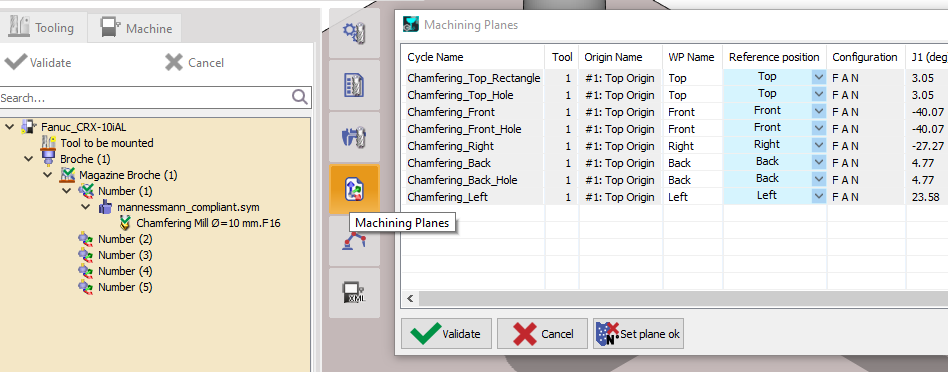Open the tool clamp sidebar icon
948x372 pixels.
pyautogui.click(x=354, y=137)
